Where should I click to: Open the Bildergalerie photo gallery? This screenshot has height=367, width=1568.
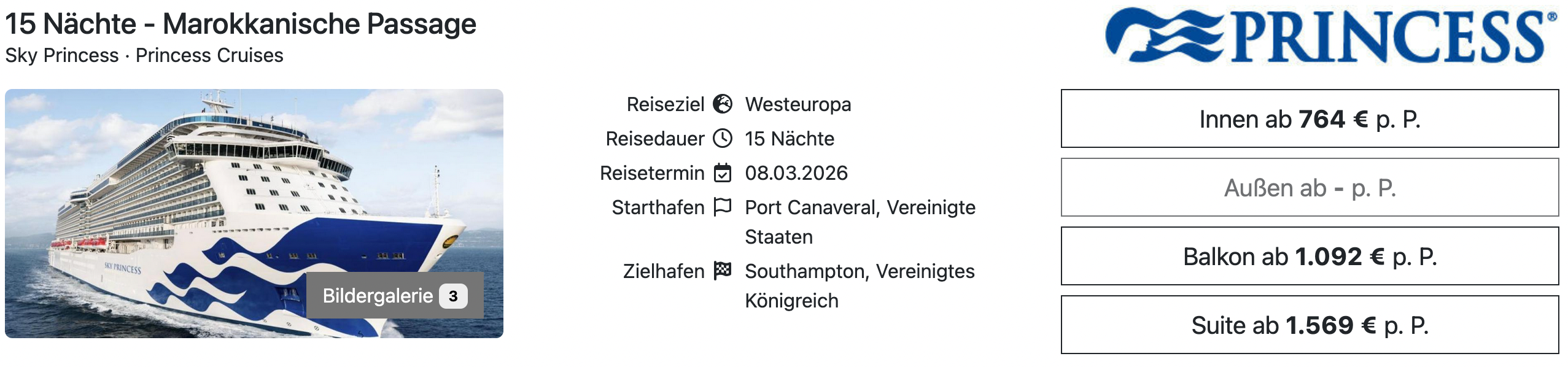tap(378, 296)
